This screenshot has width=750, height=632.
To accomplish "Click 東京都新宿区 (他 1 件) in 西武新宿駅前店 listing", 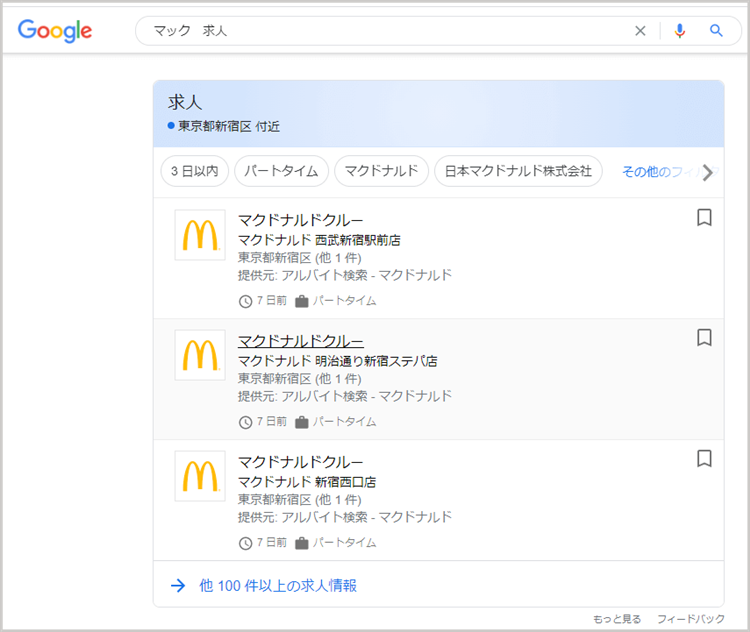I will coord(299,258).
